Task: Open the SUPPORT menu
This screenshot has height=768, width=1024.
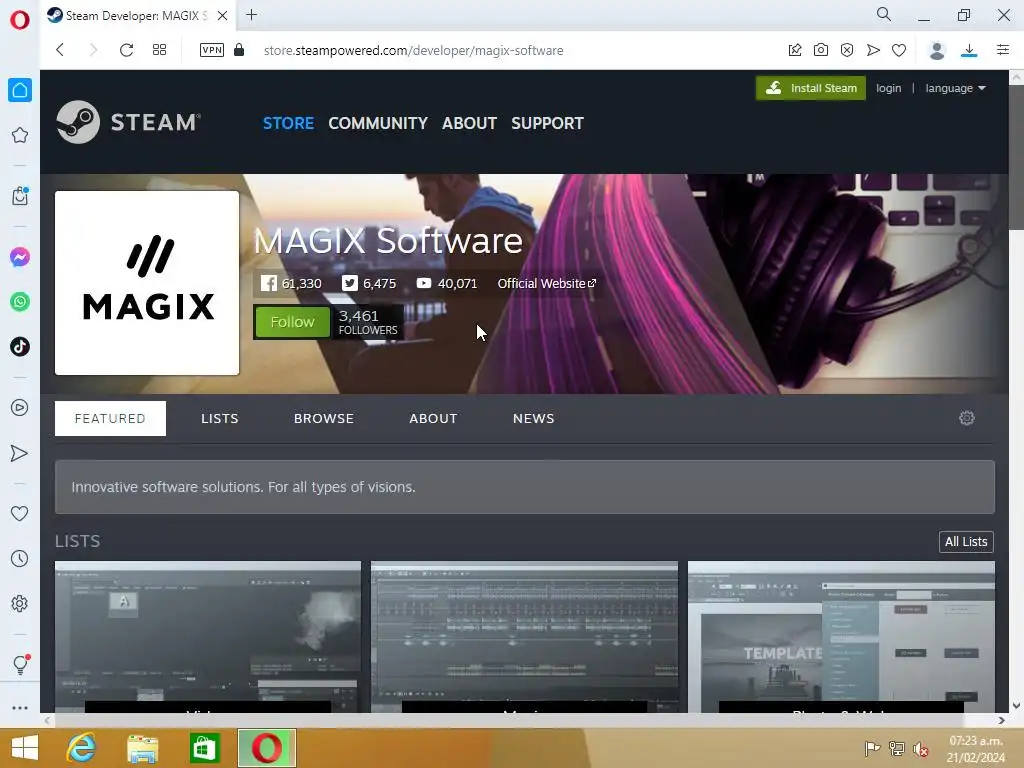Action: point(547,123)
